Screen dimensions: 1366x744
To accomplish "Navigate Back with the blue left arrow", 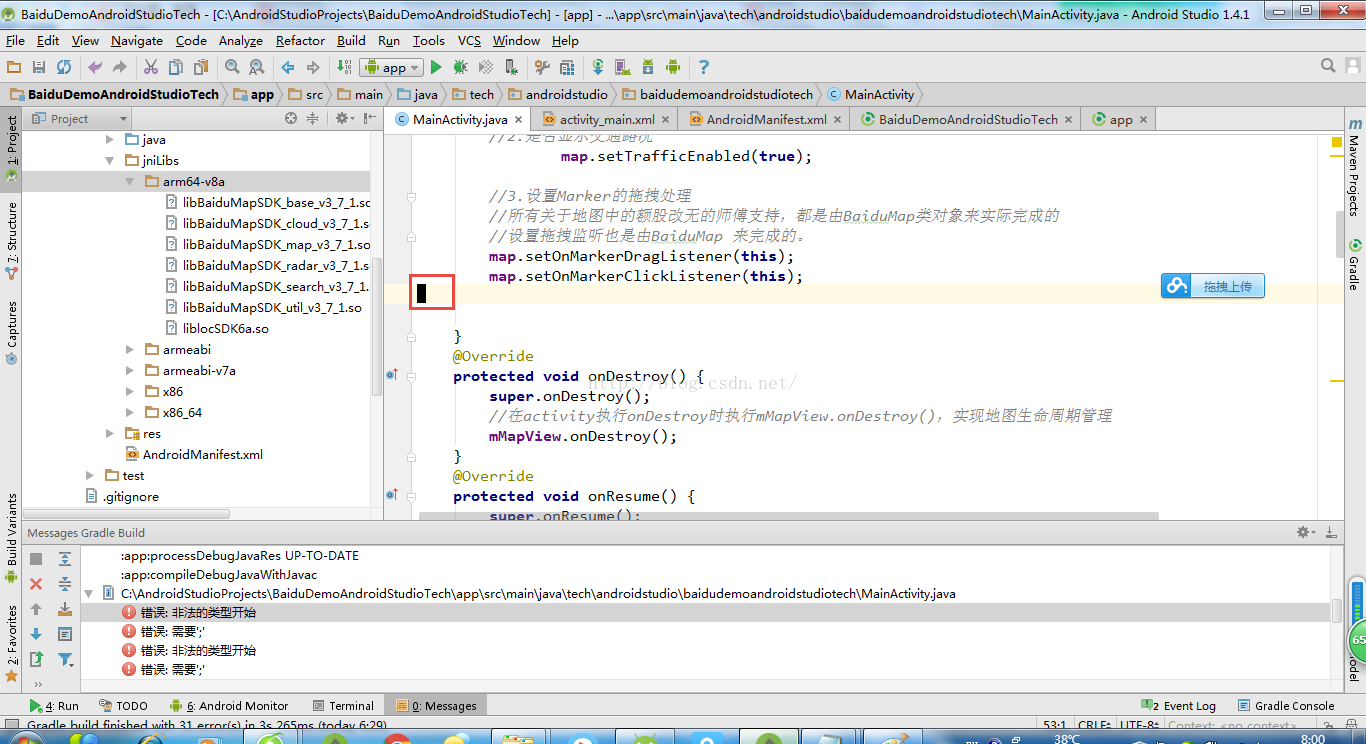I will [x=288, y=67].
